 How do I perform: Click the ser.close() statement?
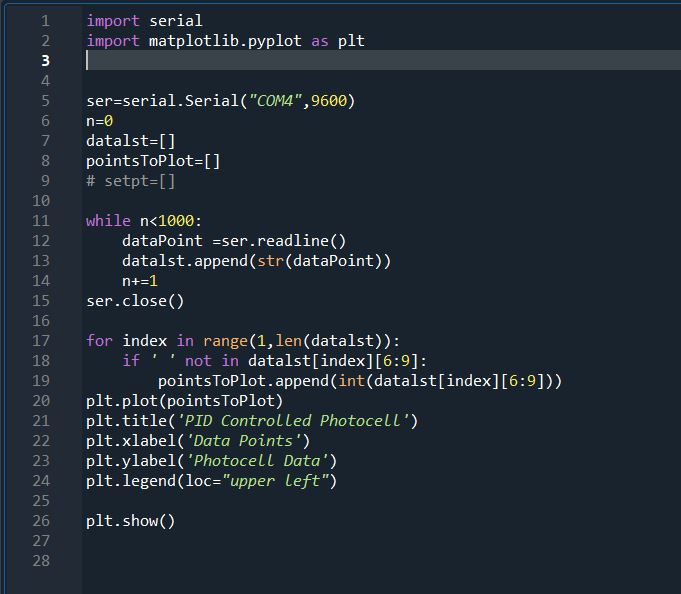[135, 301]
